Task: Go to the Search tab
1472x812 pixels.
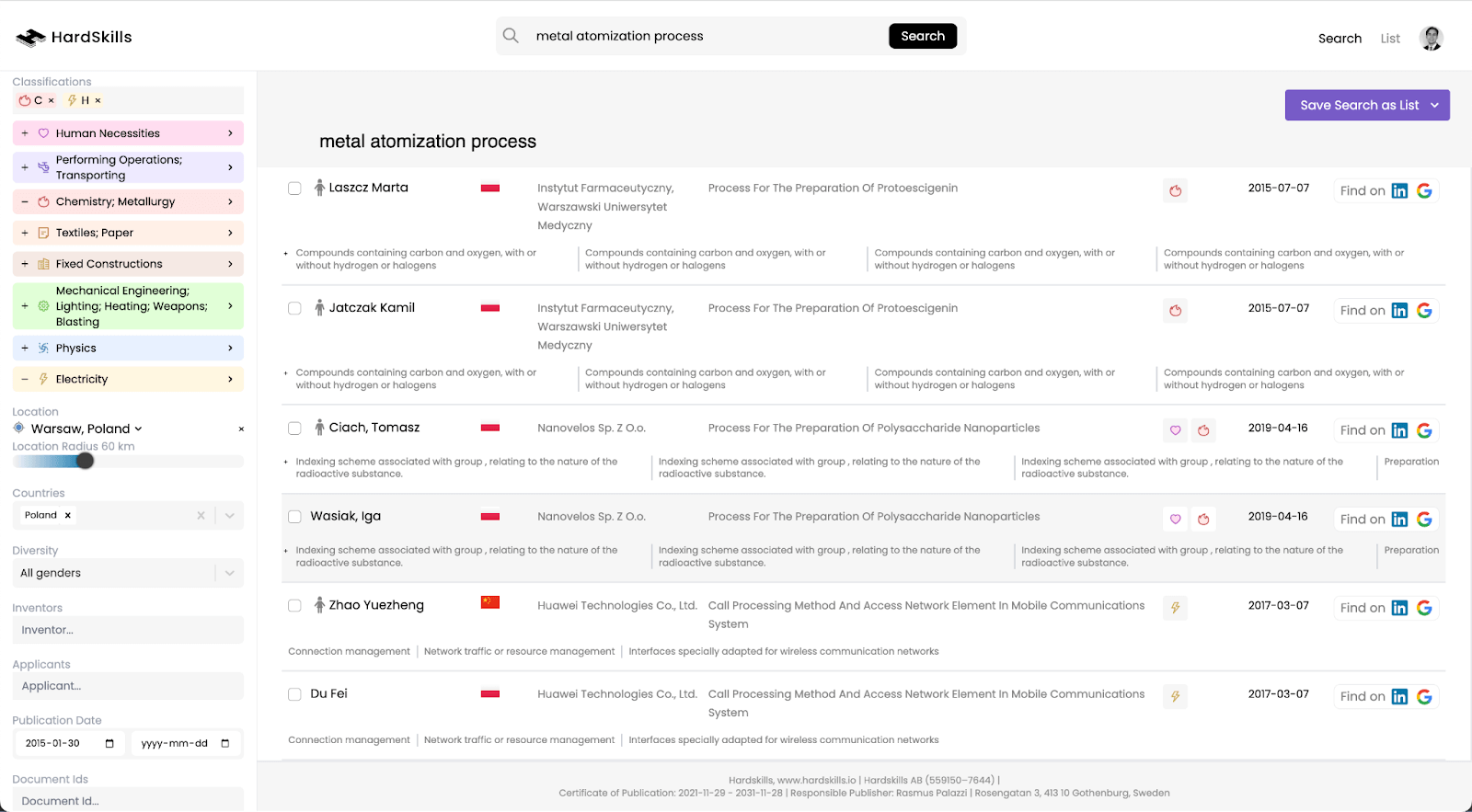Action: 1340,39
